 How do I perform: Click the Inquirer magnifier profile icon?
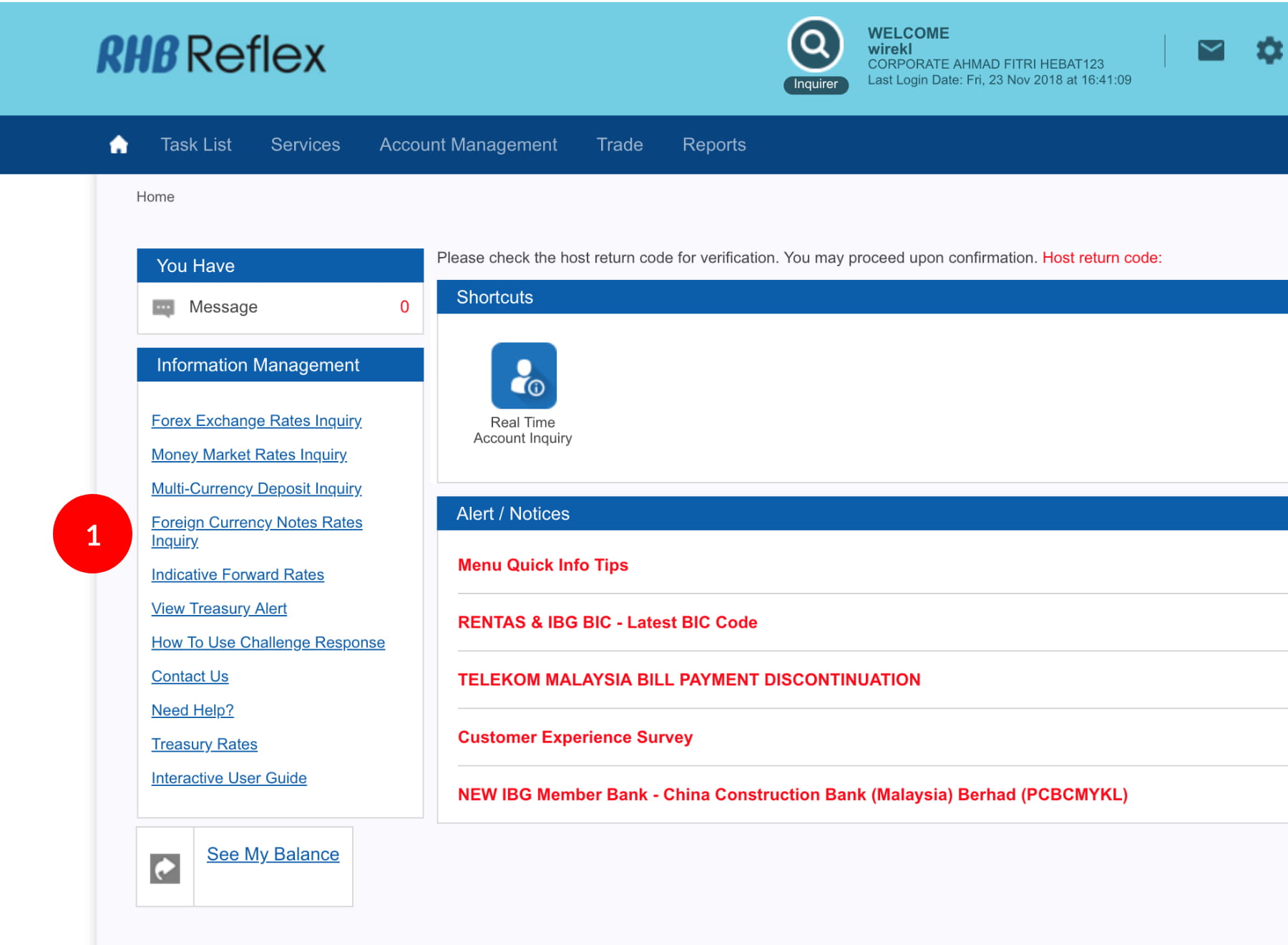(x=815, y=45)
